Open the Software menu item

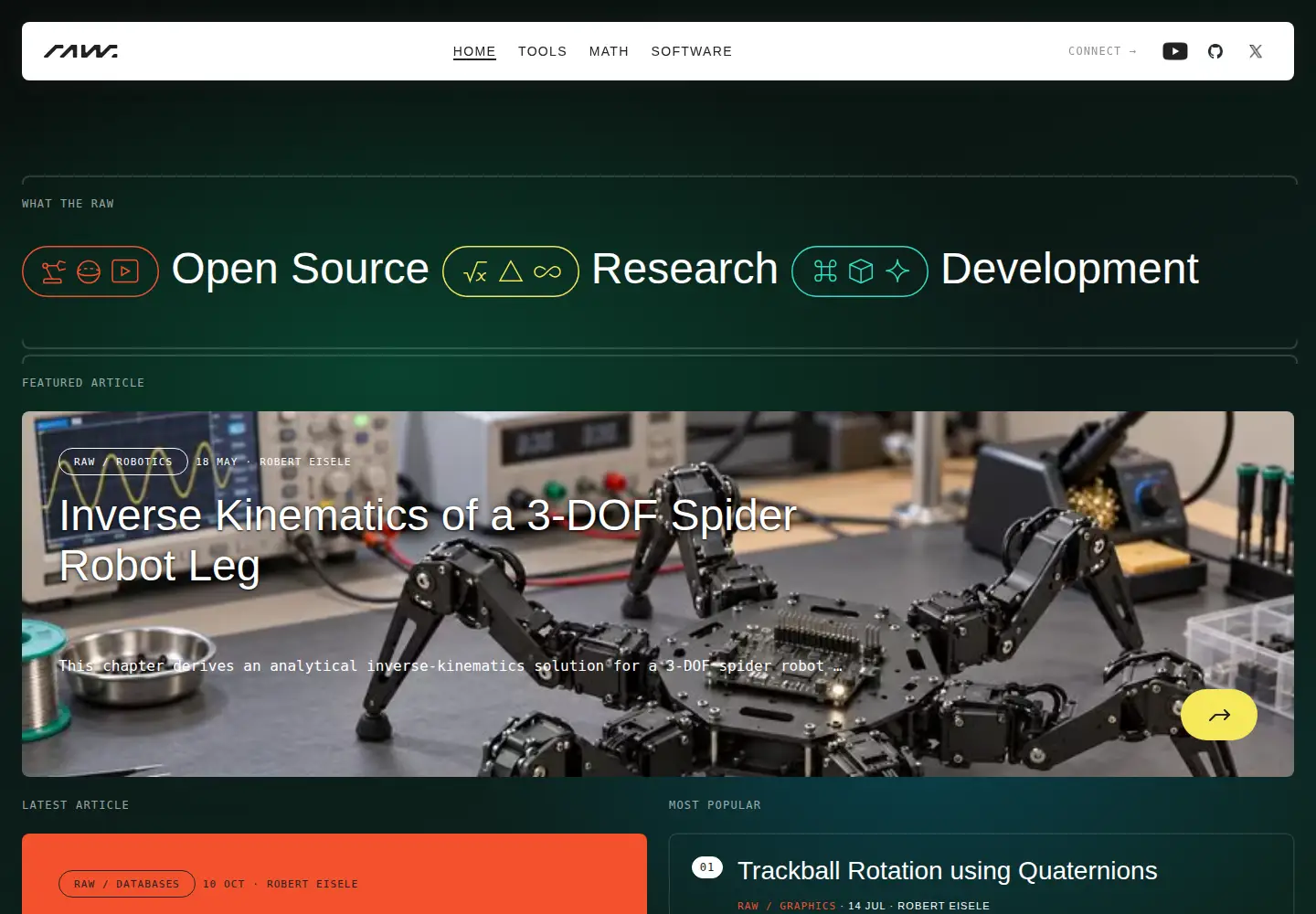pyautogui.click(x=692, y=51)
